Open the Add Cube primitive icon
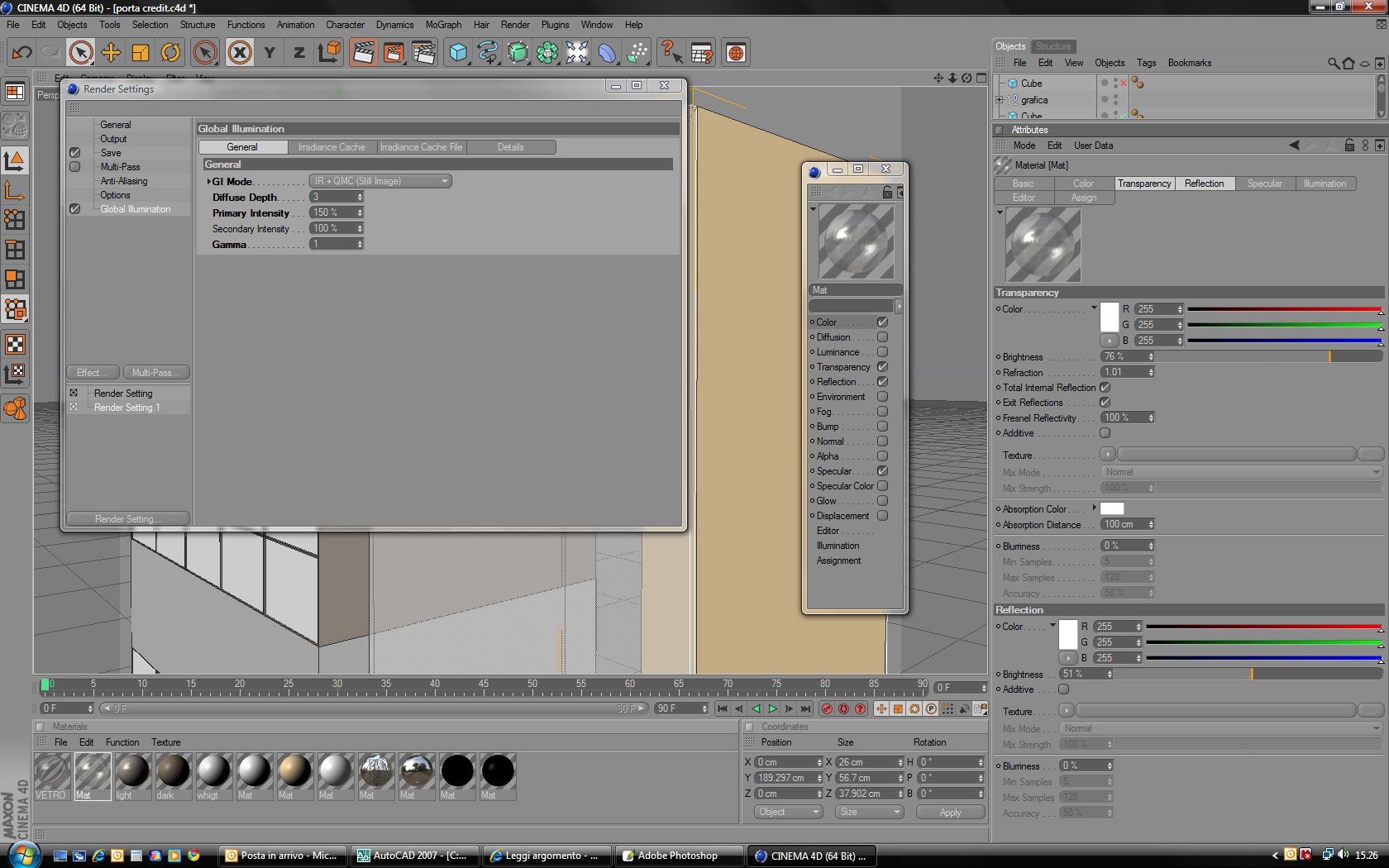The image size is (1389, 868). pyautogui.click(x=458, y=53)
